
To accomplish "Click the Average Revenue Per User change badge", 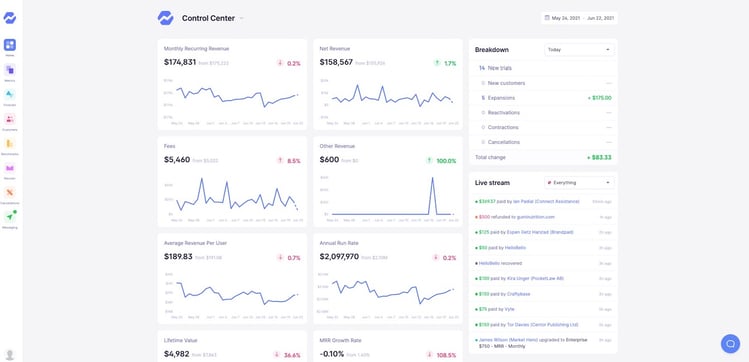I will 289,257.
